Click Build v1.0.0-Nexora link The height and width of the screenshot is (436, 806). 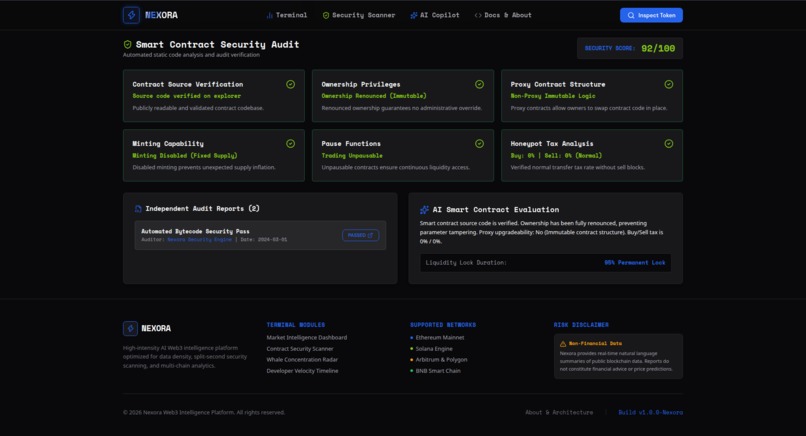pos(650,412)
